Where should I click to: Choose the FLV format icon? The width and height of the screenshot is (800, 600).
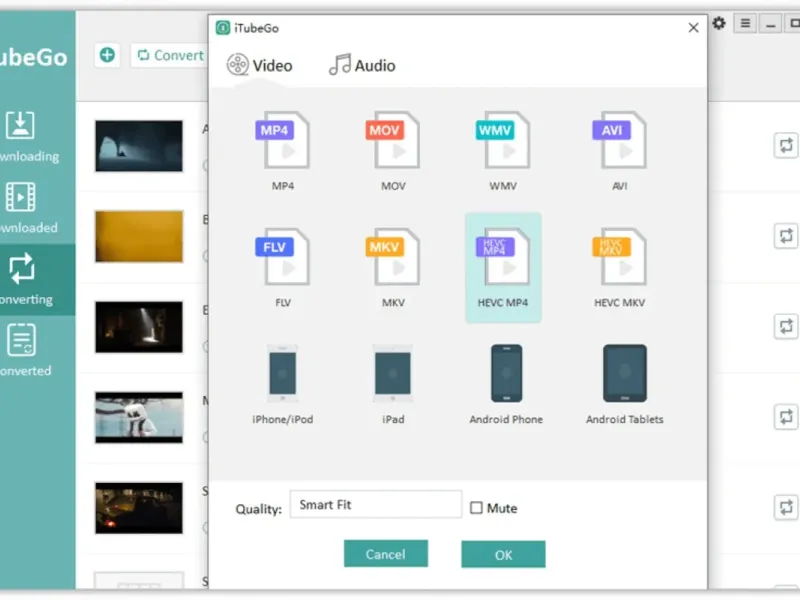click(x=282, y=257)
